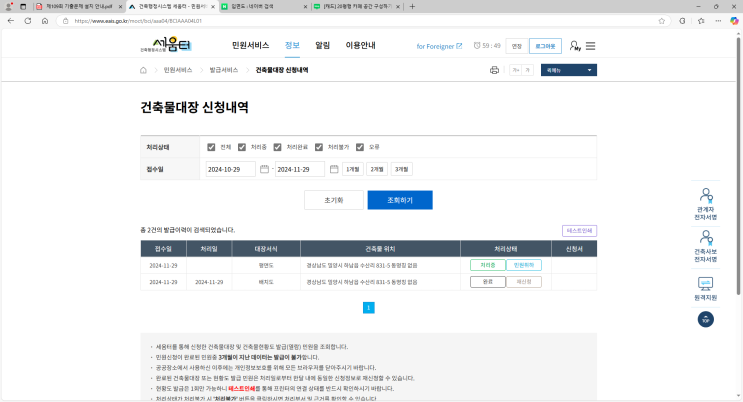This screenshot has height=402, width=743.
Task: Switch to the 네이버 검색 tab
Action: 263,7
